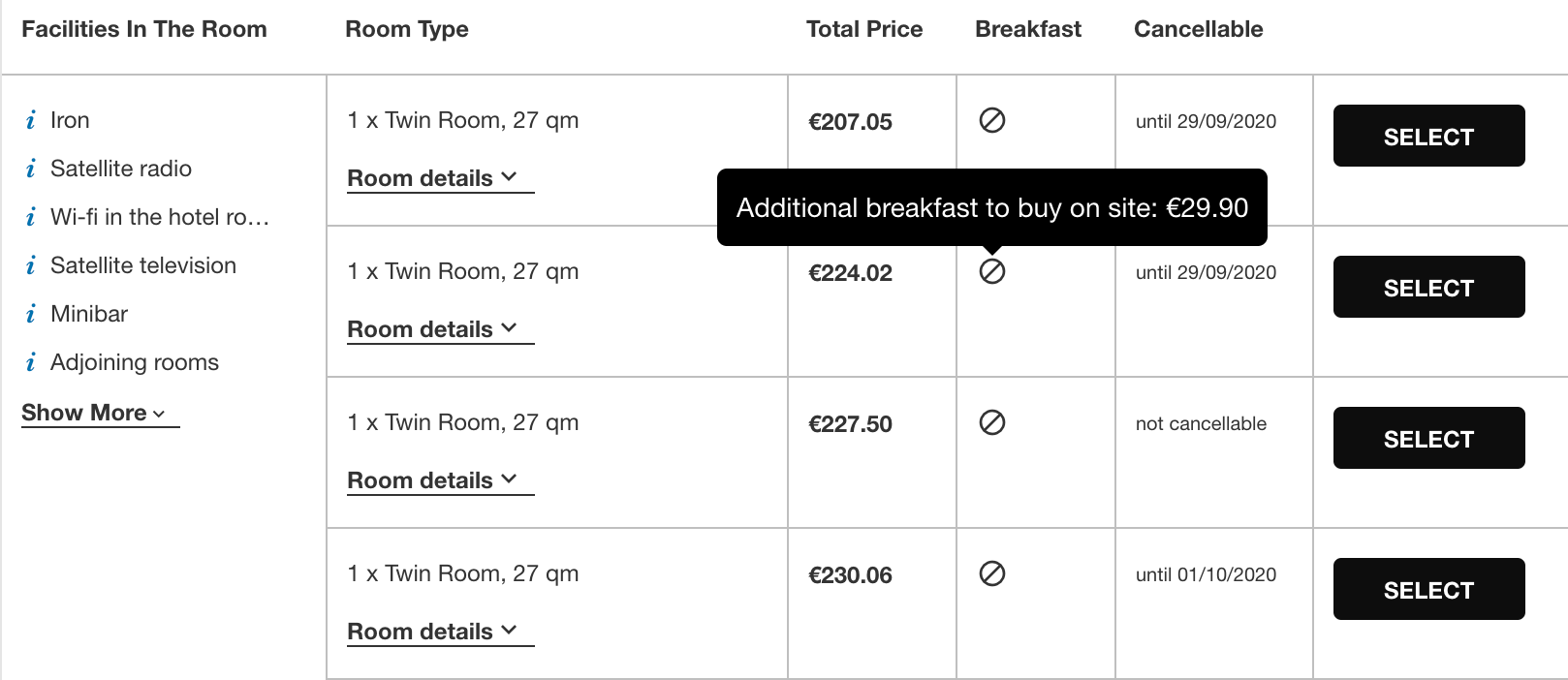Screen dimensions: 1568x680
Task: Click the info icon beside Satellite radio
Action: coord(31,169)
